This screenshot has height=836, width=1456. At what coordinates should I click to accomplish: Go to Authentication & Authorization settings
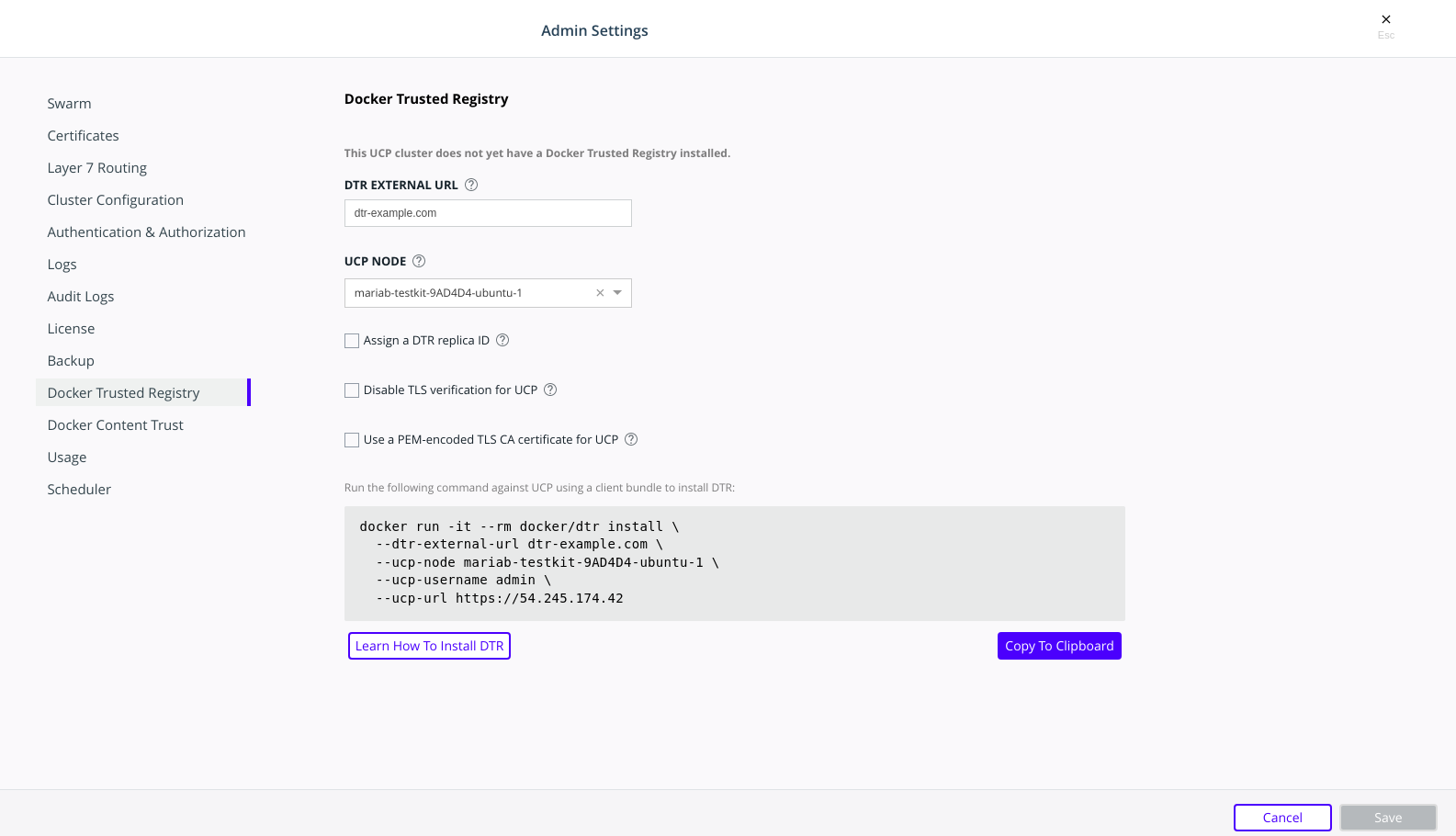click(x=146, y=232)
